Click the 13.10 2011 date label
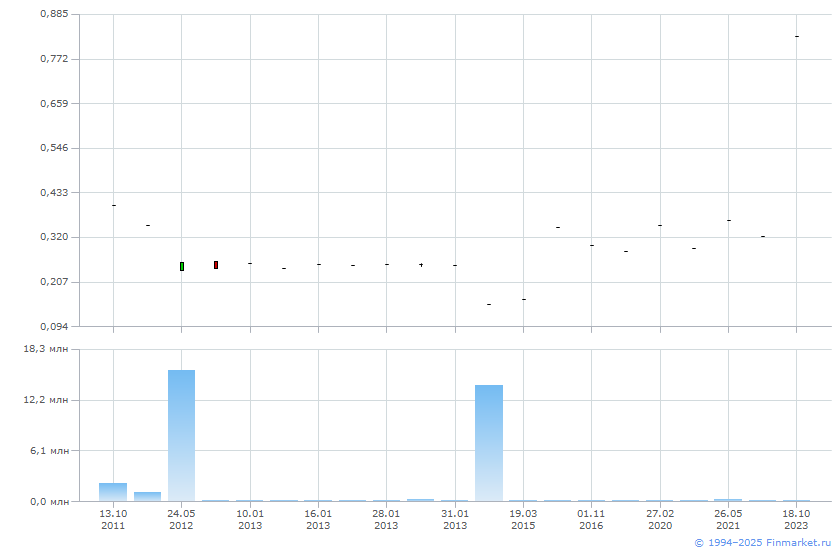The image size is (840, 550). (113, 519)
